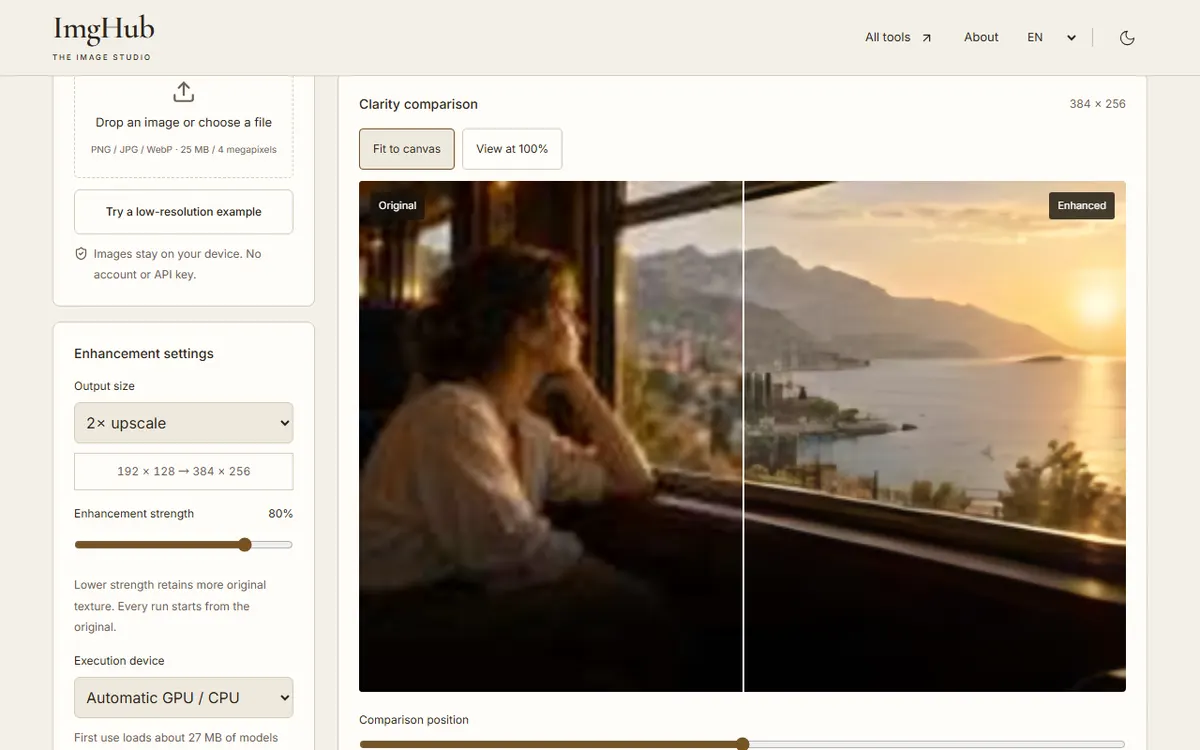Click the privacy shield icon
1200x750 pixels.
pos(81,254)
